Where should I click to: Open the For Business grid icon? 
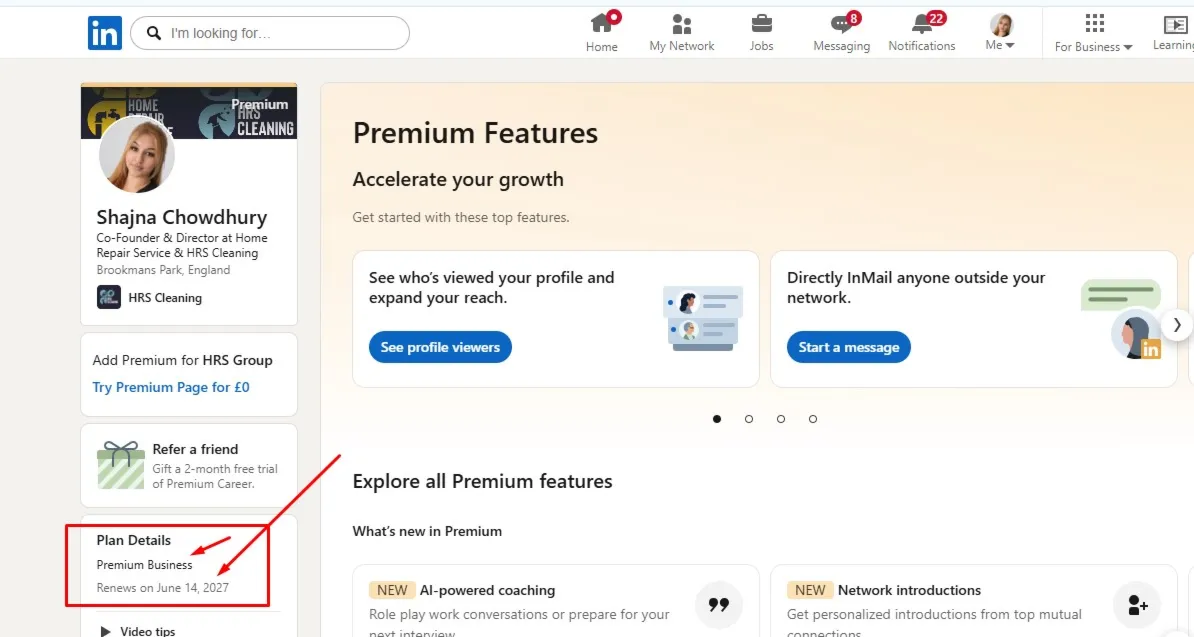[1094, 24]
